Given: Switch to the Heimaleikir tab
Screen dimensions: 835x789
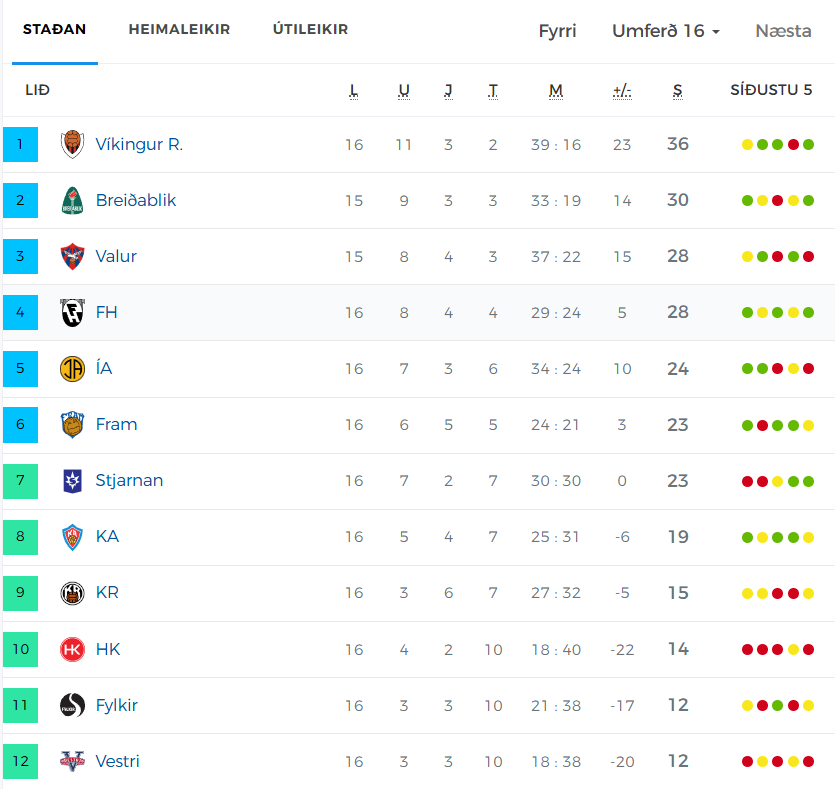Looking at the screenshot, I should (x=179, y=29).
